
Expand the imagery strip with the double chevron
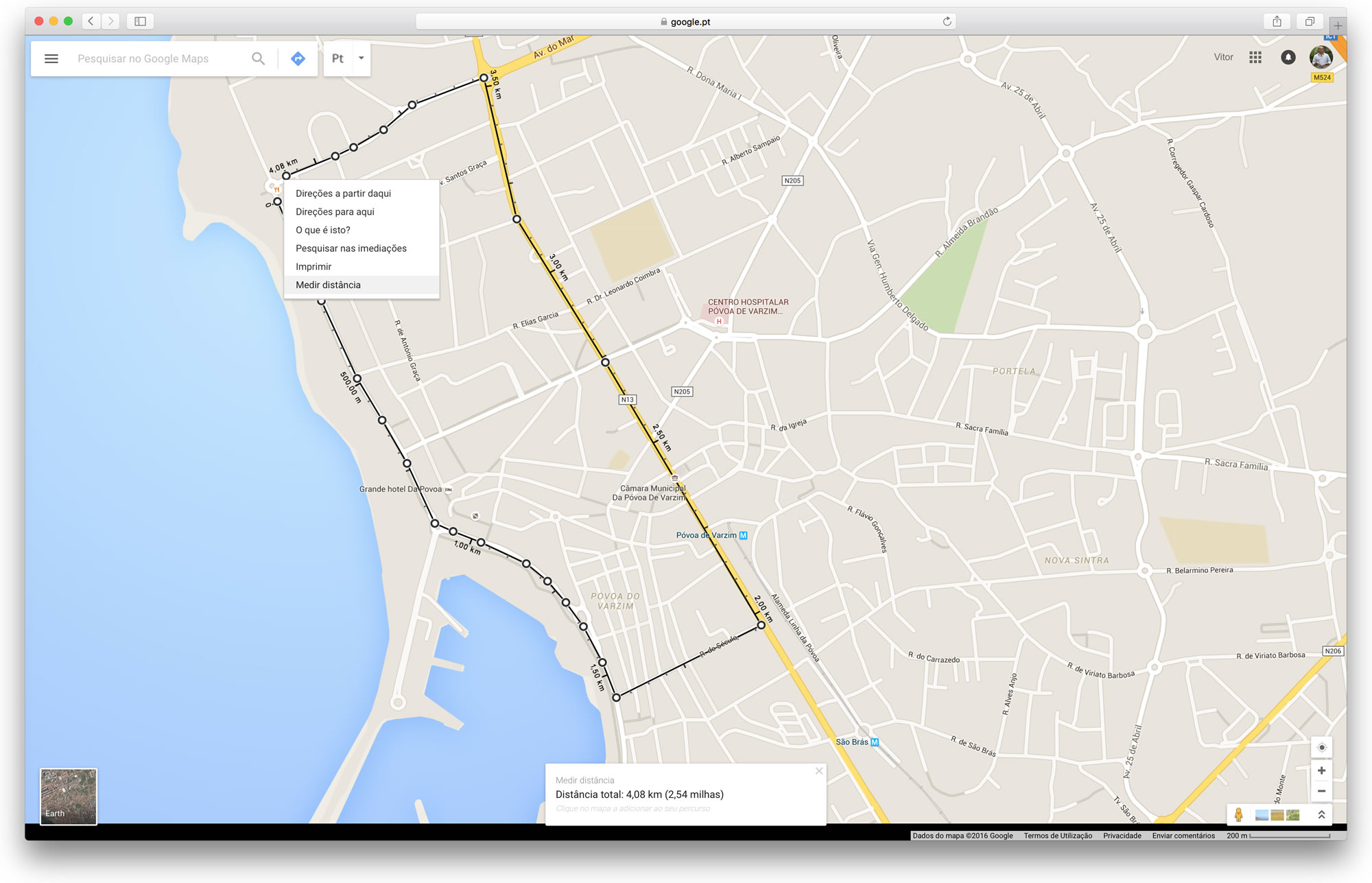coord(1321,814)
